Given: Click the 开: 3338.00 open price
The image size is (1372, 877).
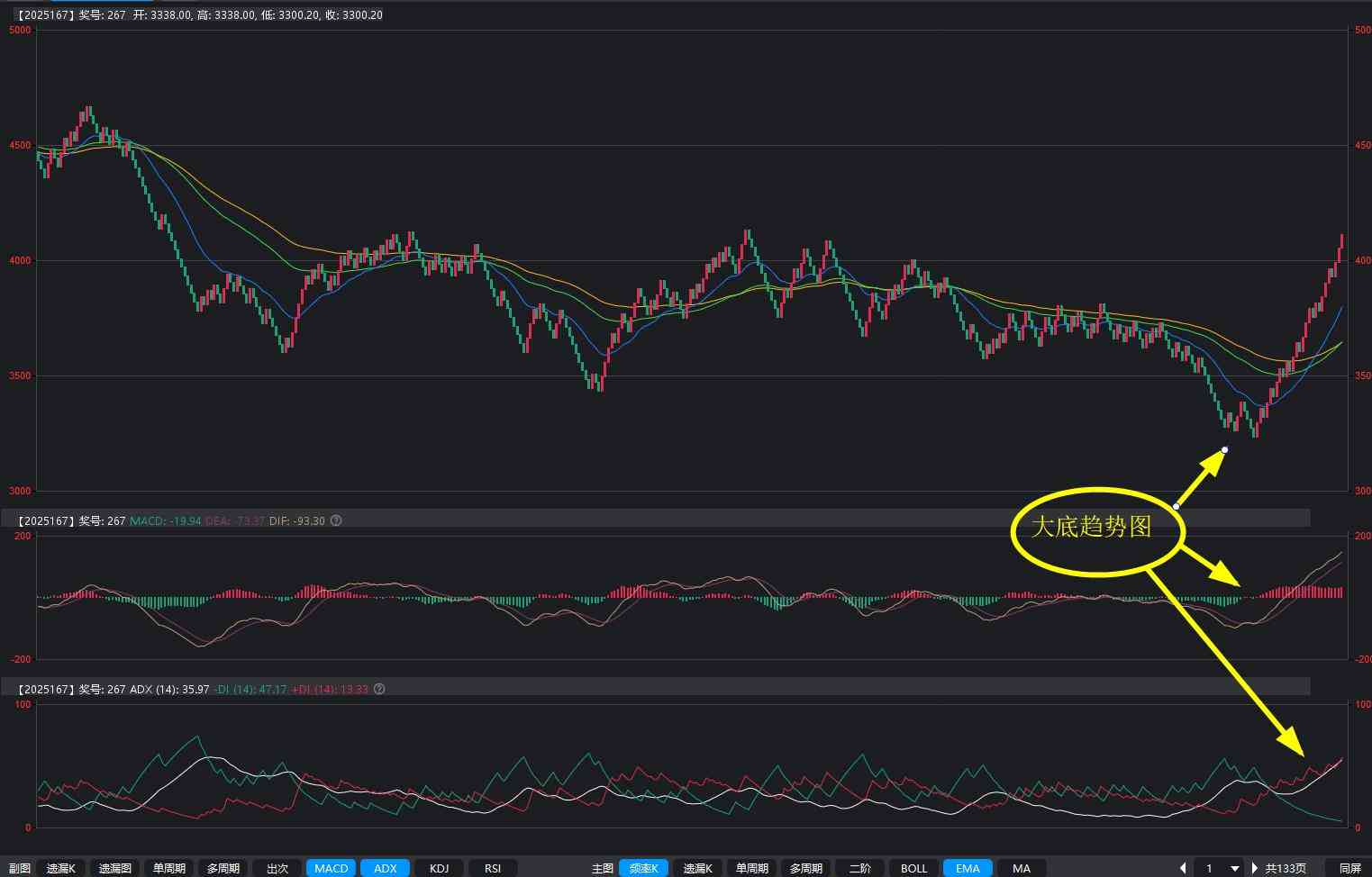Looking at the screenshot, I should click(161, 15).
